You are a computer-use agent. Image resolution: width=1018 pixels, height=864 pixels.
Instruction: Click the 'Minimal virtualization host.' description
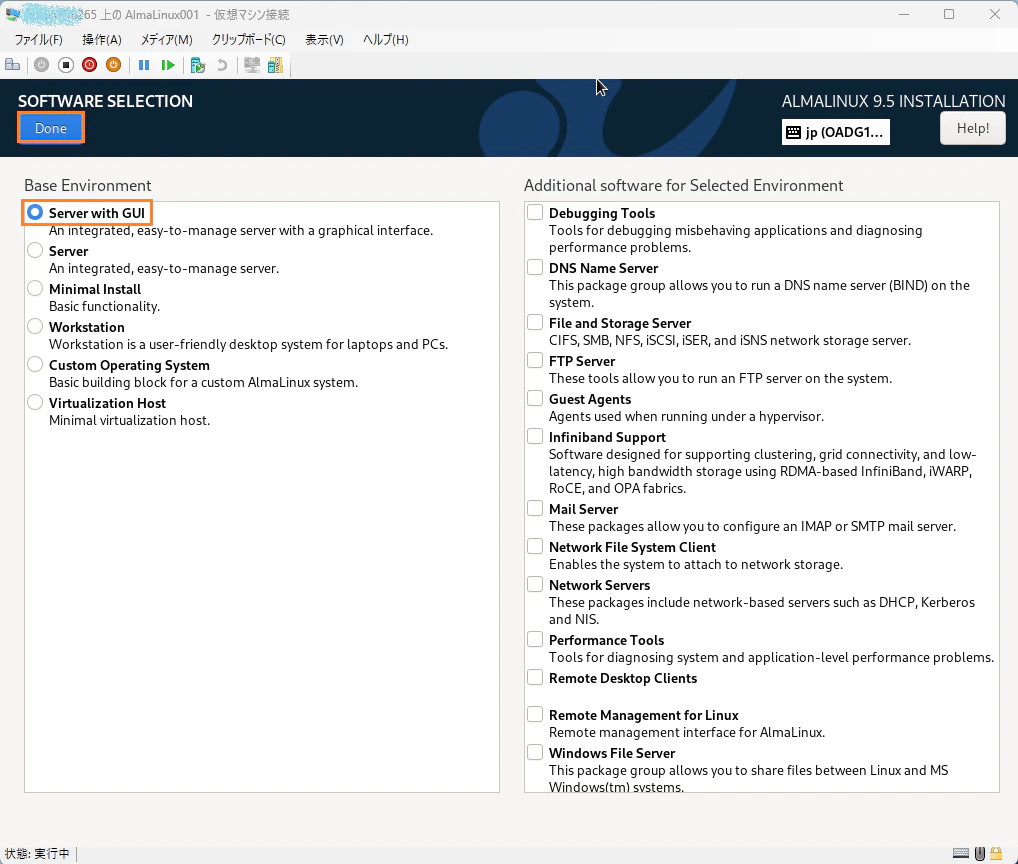[x=130, y=420]
